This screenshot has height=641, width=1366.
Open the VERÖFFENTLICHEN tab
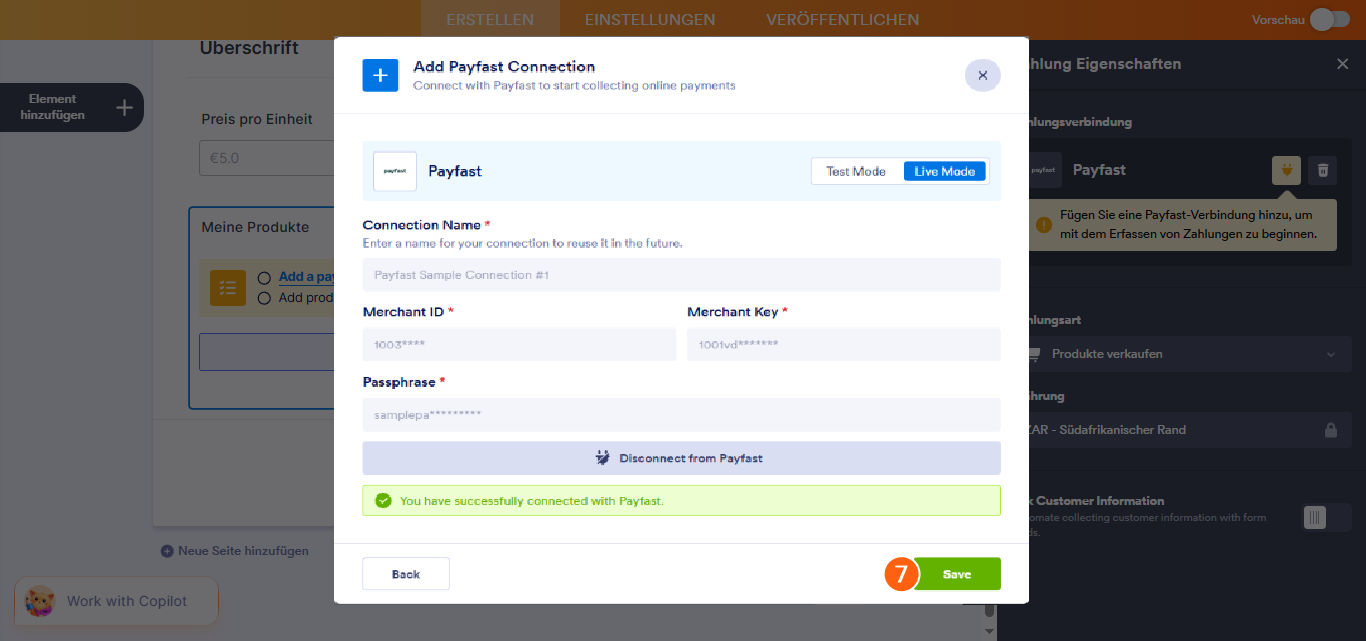click(x=842, y=19)
